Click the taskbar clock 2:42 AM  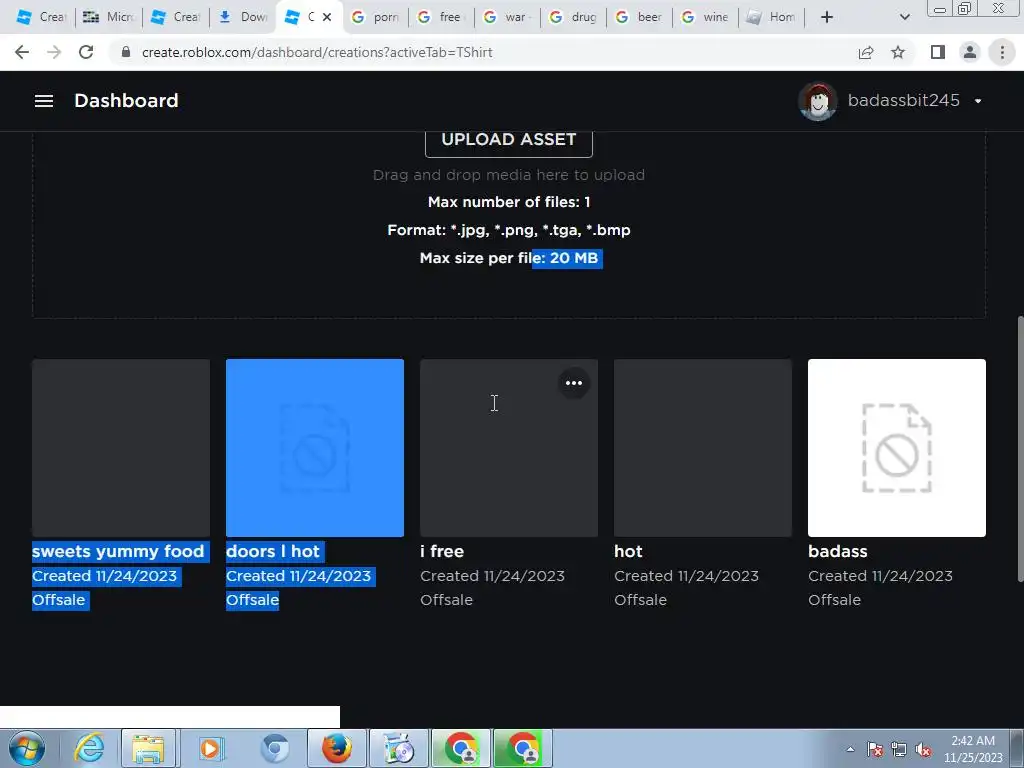click(x=973, y=741)
